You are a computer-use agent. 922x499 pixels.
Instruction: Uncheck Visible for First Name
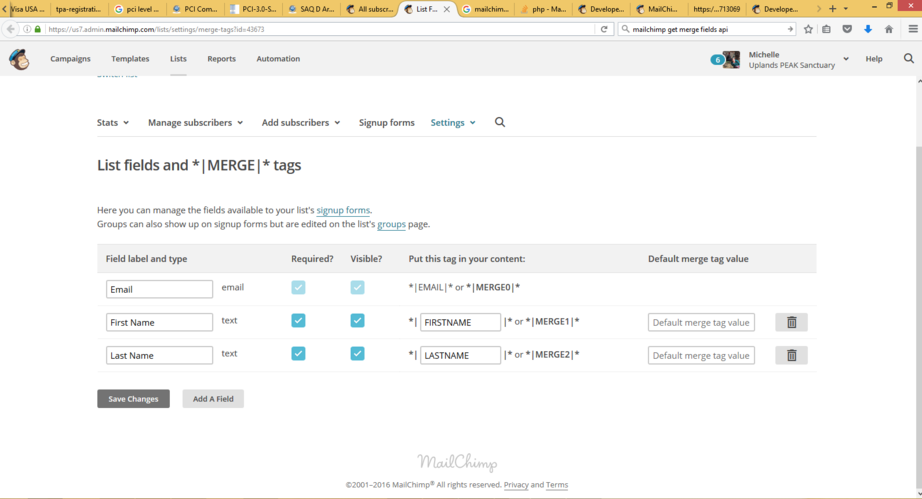pyautogui.click(x=358, y=320)
